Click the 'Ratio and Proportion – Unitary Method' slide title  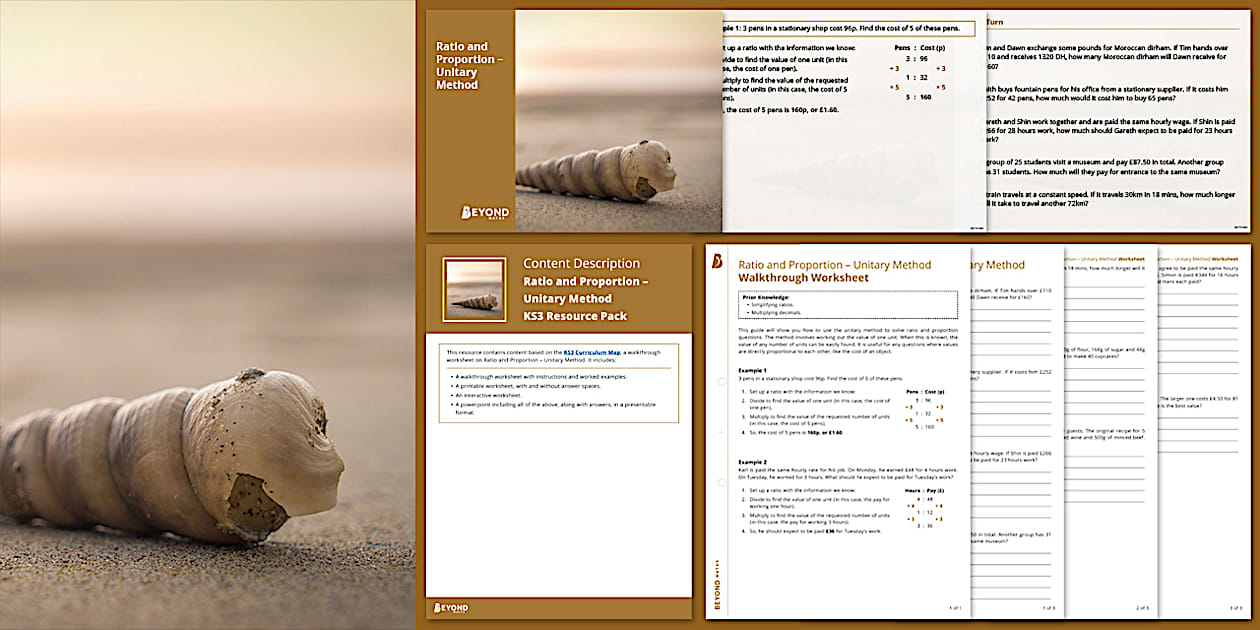462,65
